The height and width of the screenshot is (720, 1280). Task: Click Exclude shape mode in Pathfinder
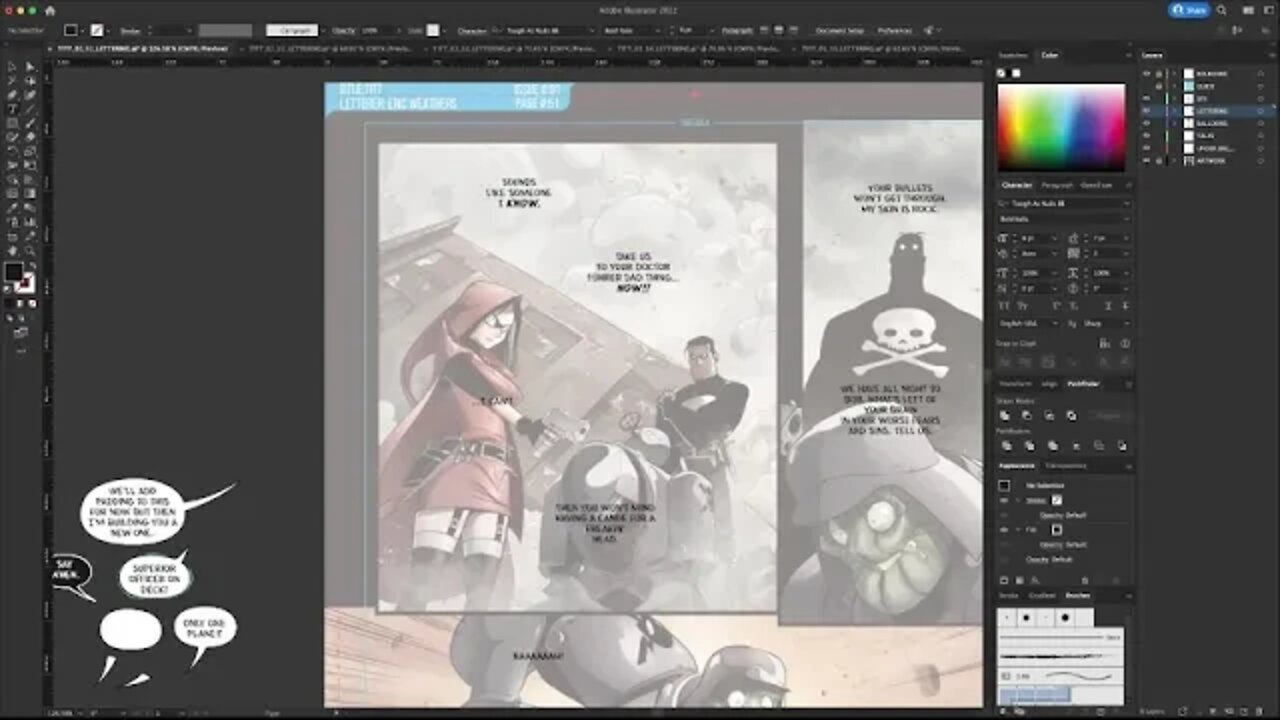1071,415
